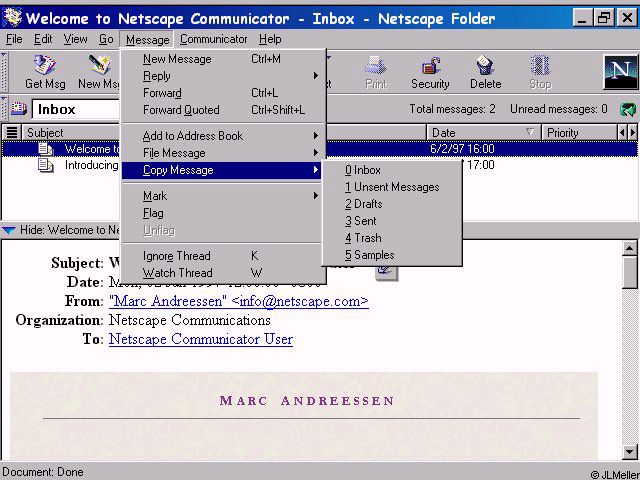Image resolution: width=640 pixels, height=480 pixels.
Task: Click the column scroll left arrow
Action: coord(622,133)
